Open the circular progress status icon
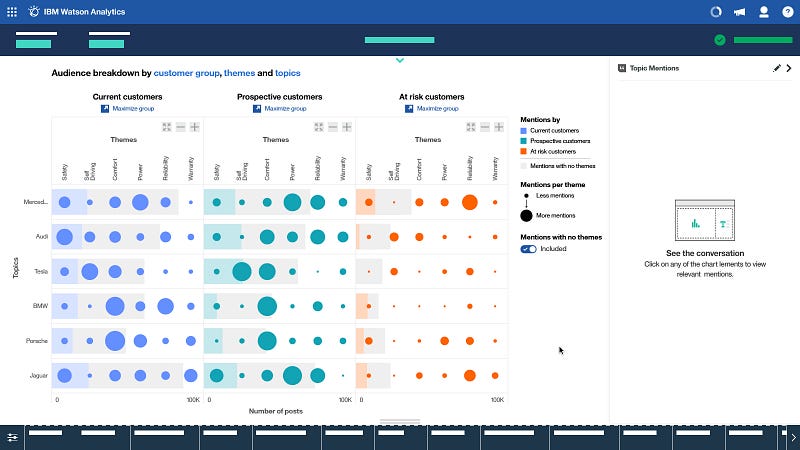Viewport: 800px width, 450px height. coord(716,12)
